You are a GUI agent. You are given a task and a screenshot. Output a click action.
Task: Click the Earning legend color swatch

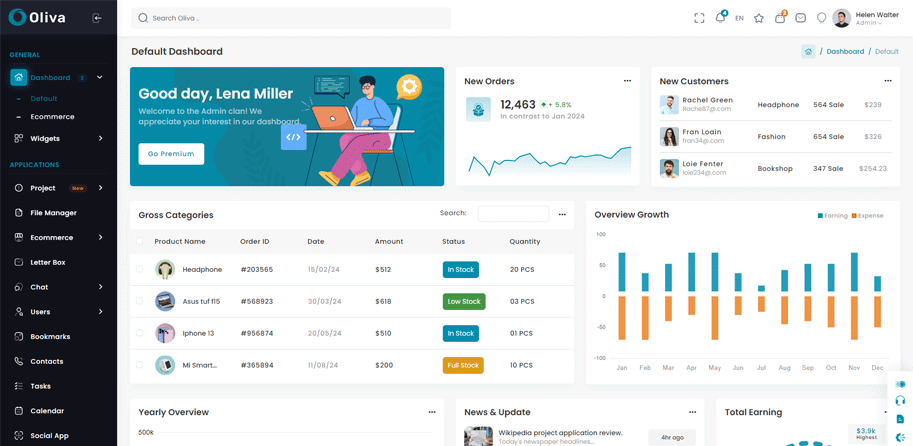coord(820,216)
